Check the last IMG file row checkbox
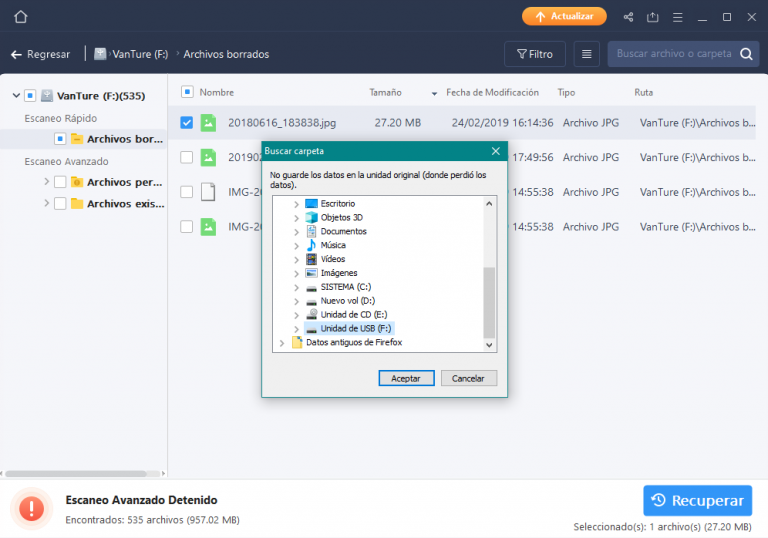This screenshot has width=768, height=538. click(187, 226)
